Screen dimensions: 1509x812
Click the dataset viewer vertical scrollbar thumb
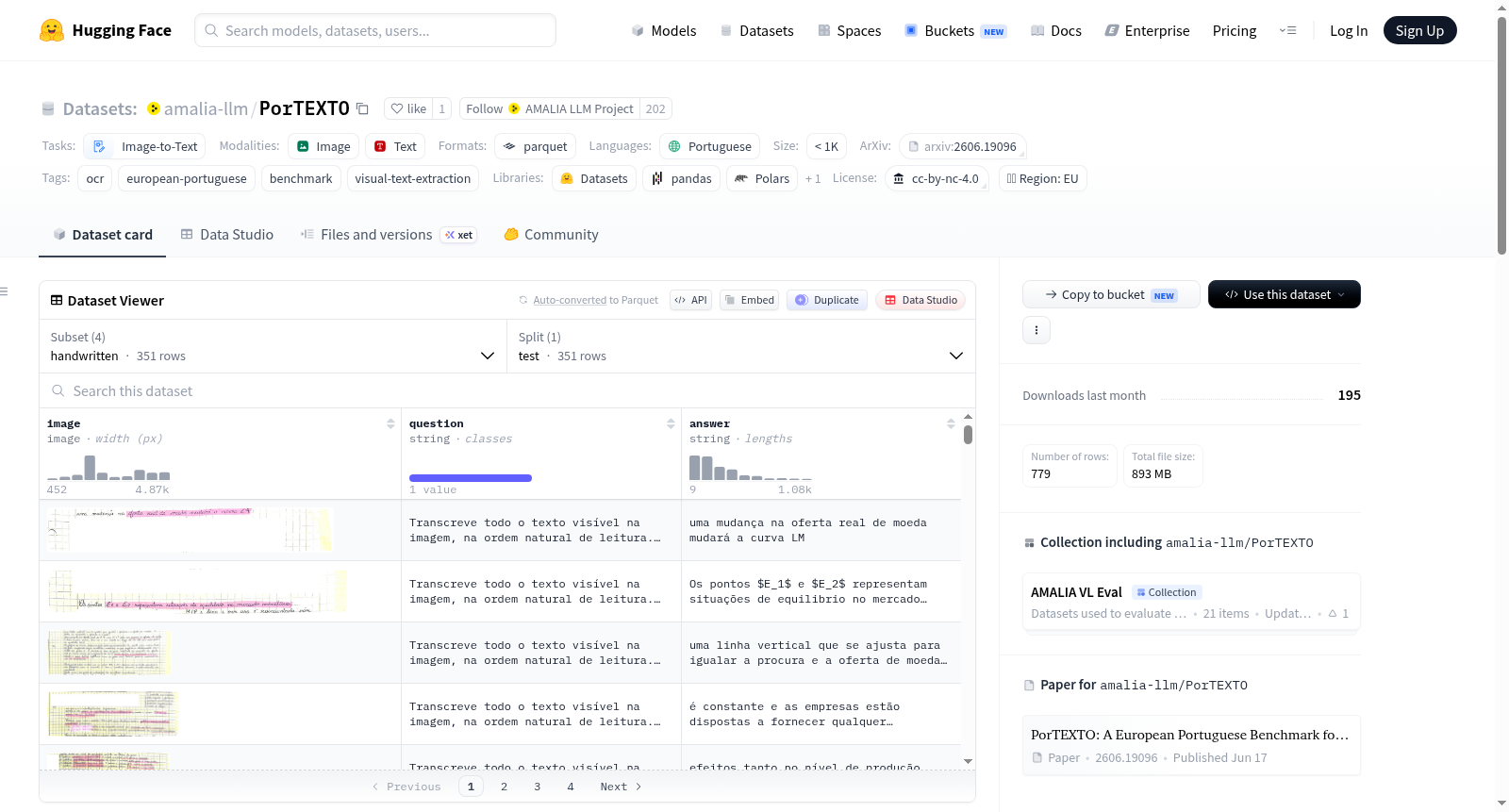pyautogui.click(x=968, y=435)
